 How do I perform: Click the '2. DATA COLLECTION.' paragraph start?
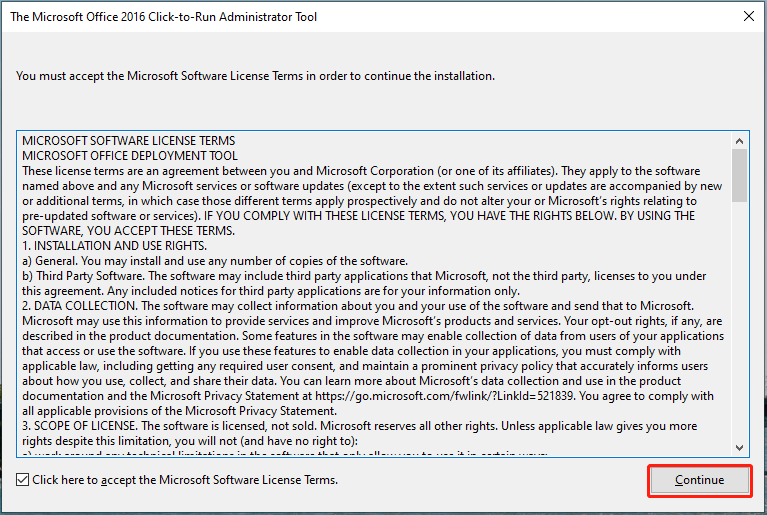point(80,306)
